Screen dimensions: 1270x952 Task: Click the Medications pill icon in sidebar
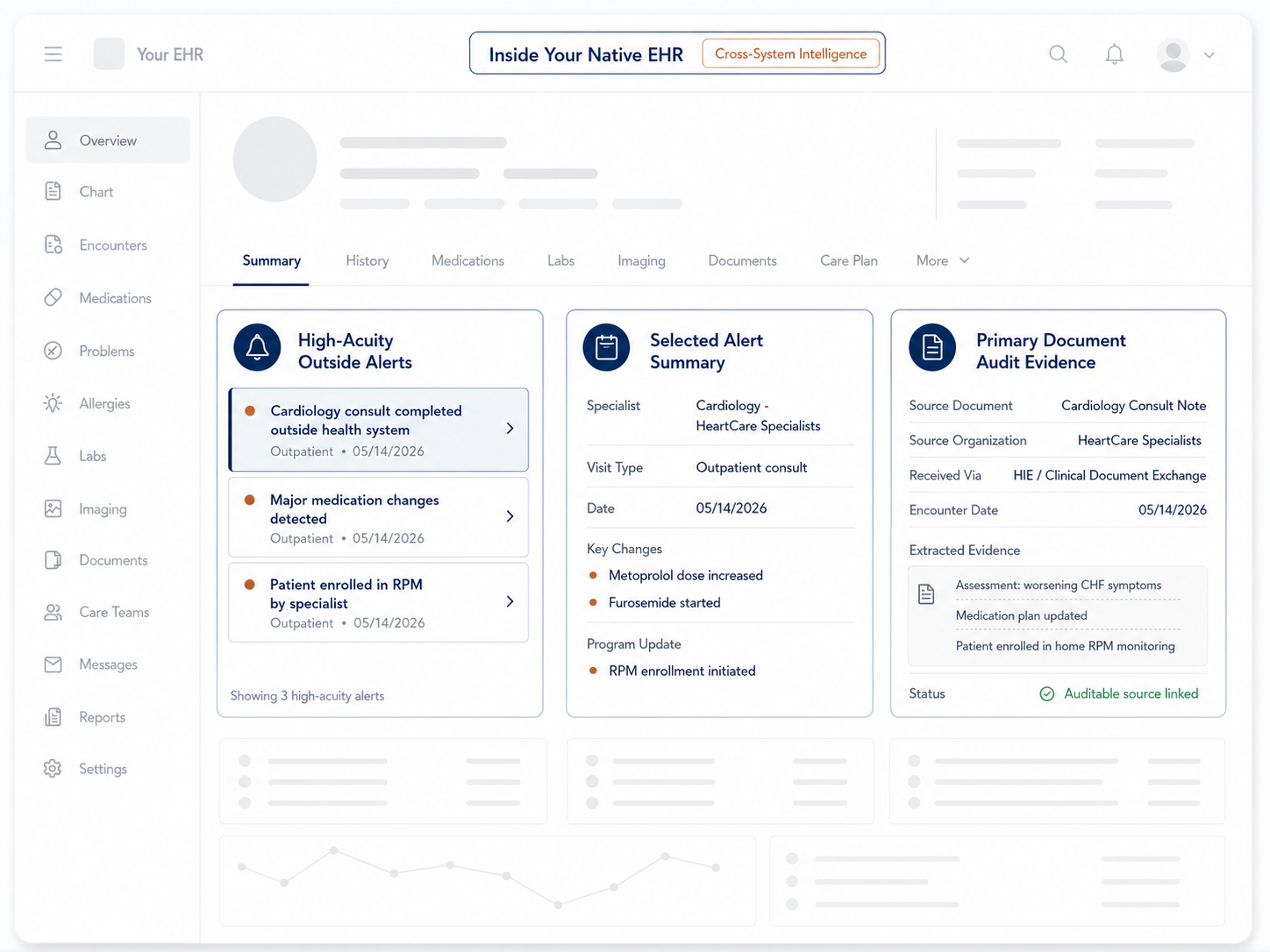coord(53,297)
